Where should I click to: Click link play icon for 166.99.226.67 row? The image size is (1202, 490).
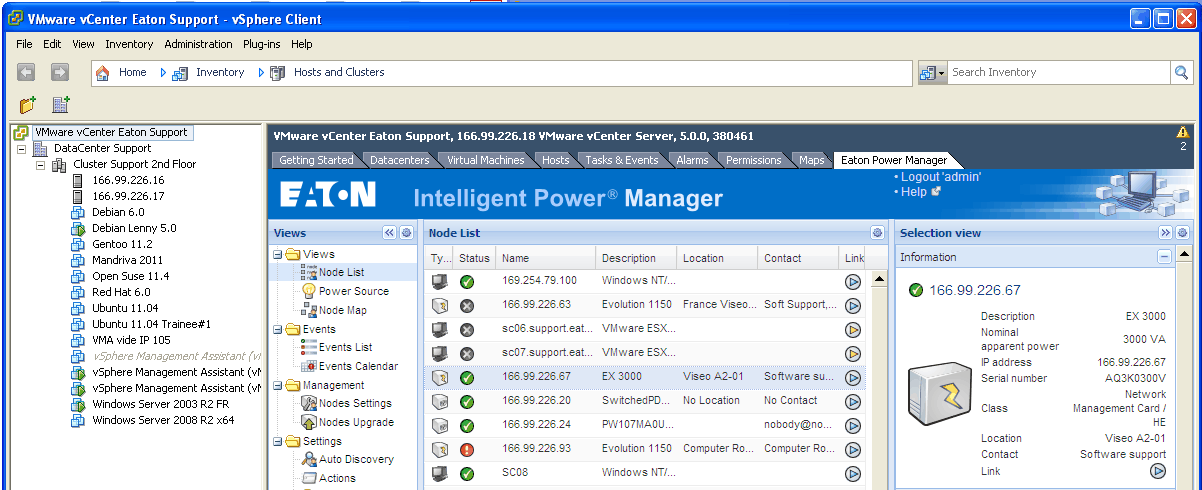[x=853, y=378]
